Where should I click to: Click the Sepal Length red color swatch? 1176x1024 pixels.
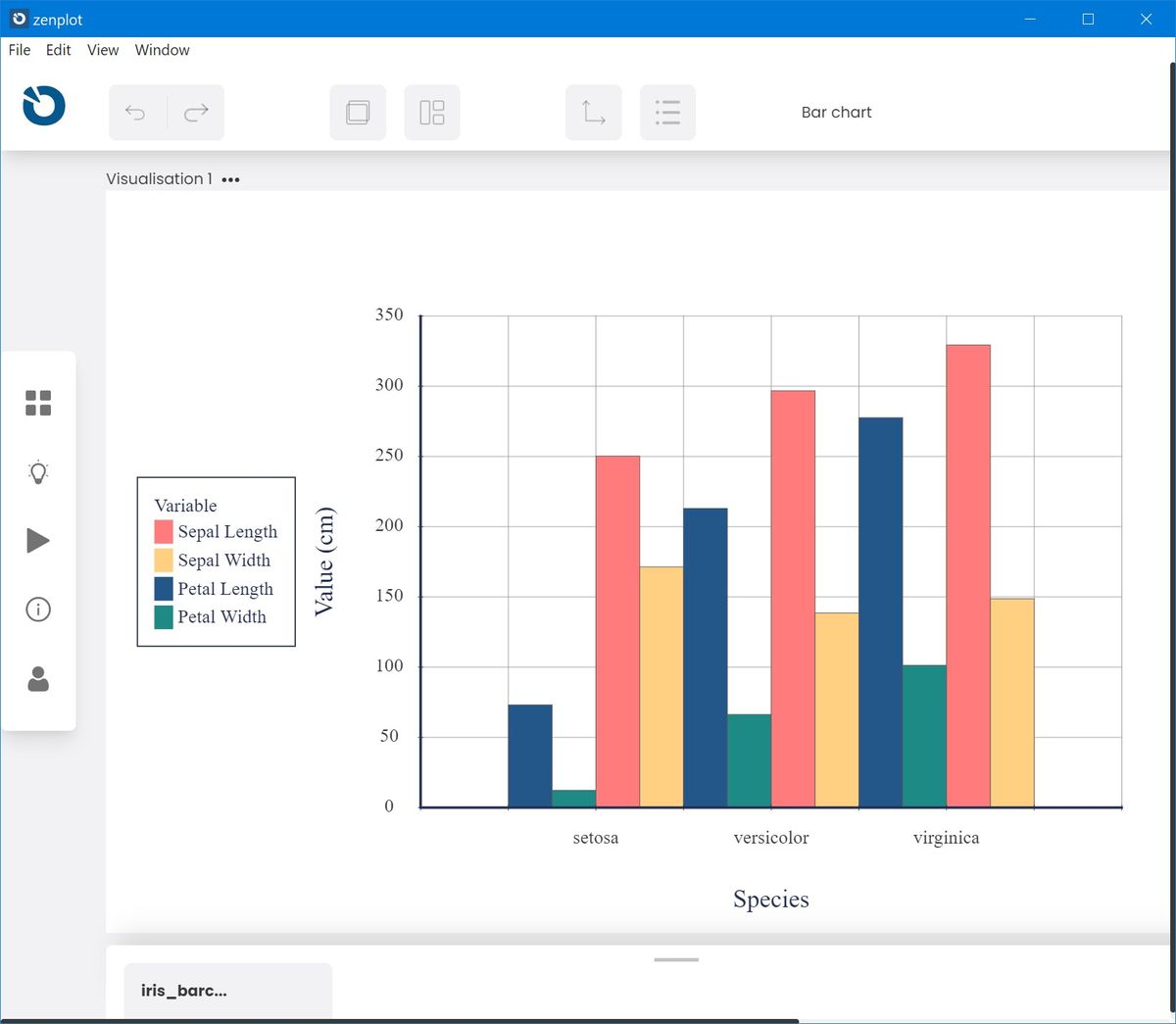click(164, 531)
